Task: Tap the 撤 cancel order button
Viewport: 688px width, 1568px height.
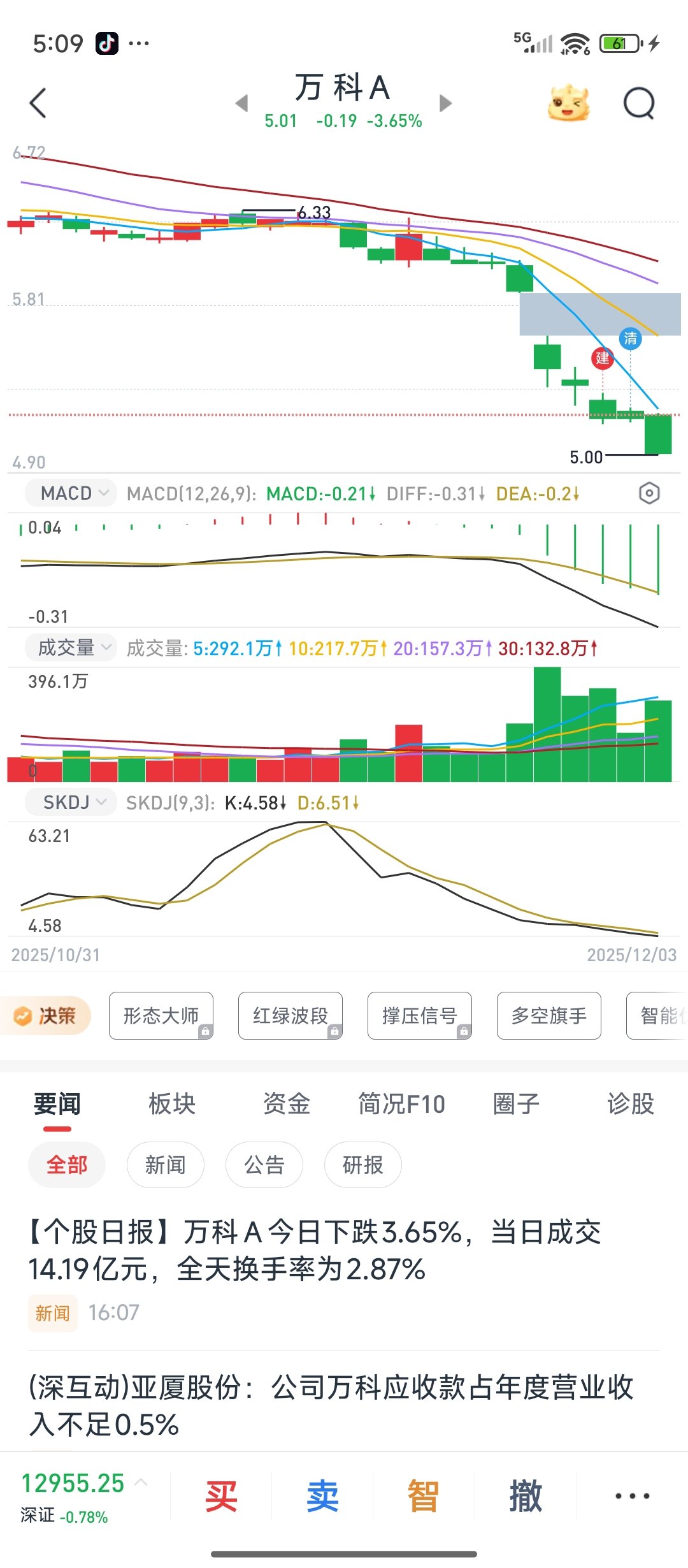Action: 526,1495
